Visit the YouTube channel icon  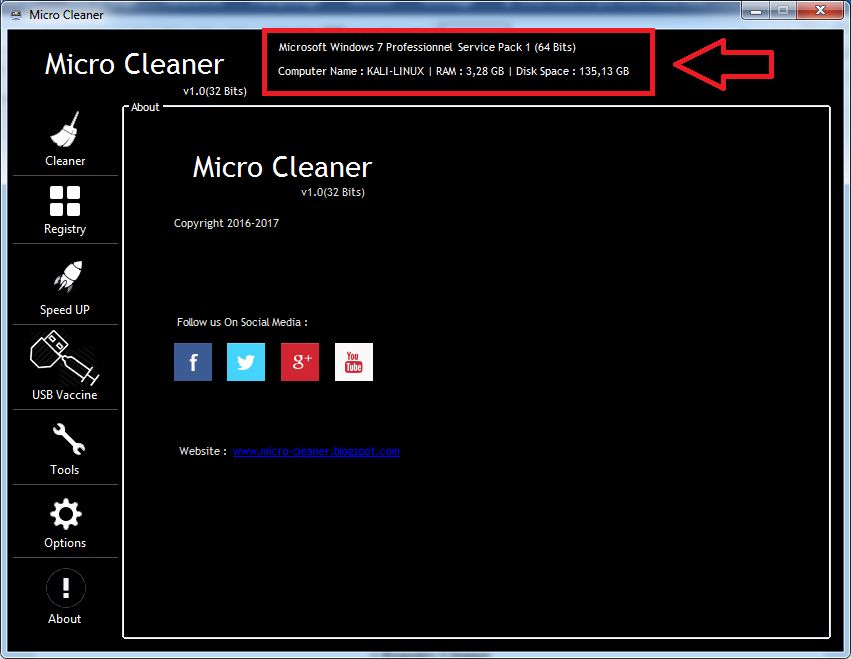354,362
